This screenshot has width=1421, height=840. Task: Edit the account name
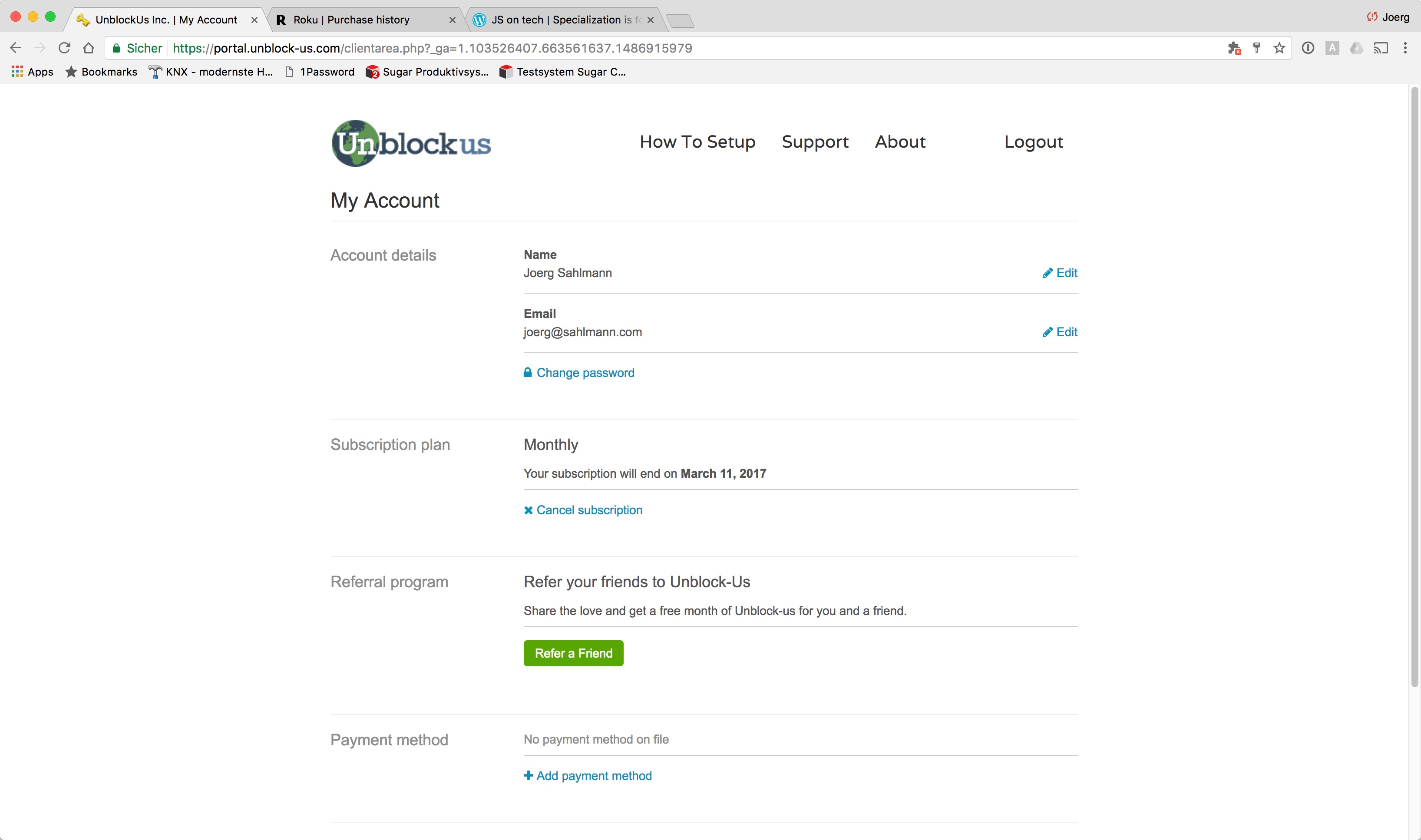coord(1060,273)
